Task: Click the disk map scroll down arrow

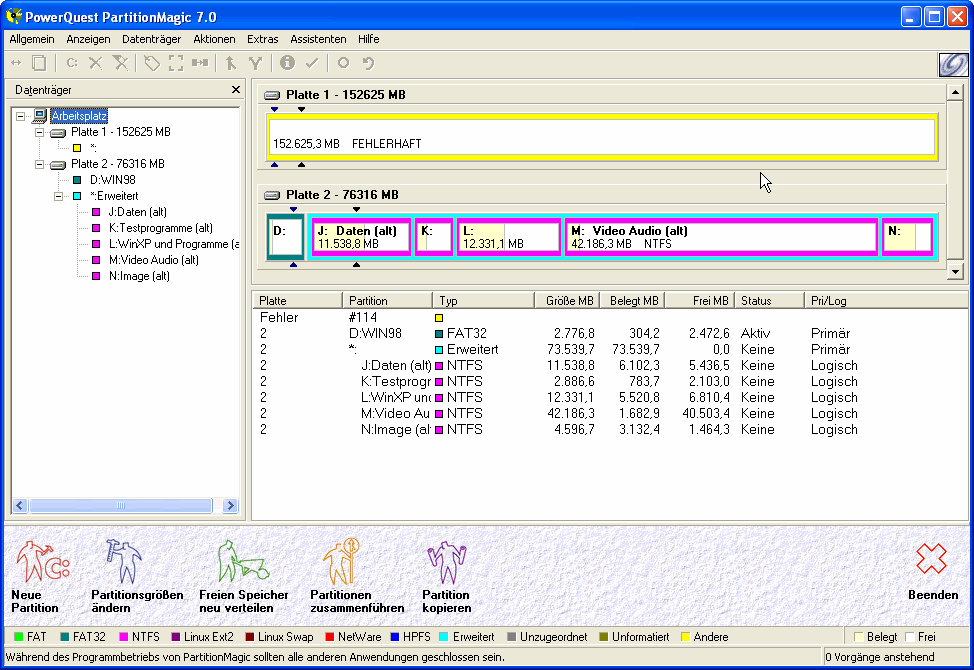Action: click(x=955, y=271)
